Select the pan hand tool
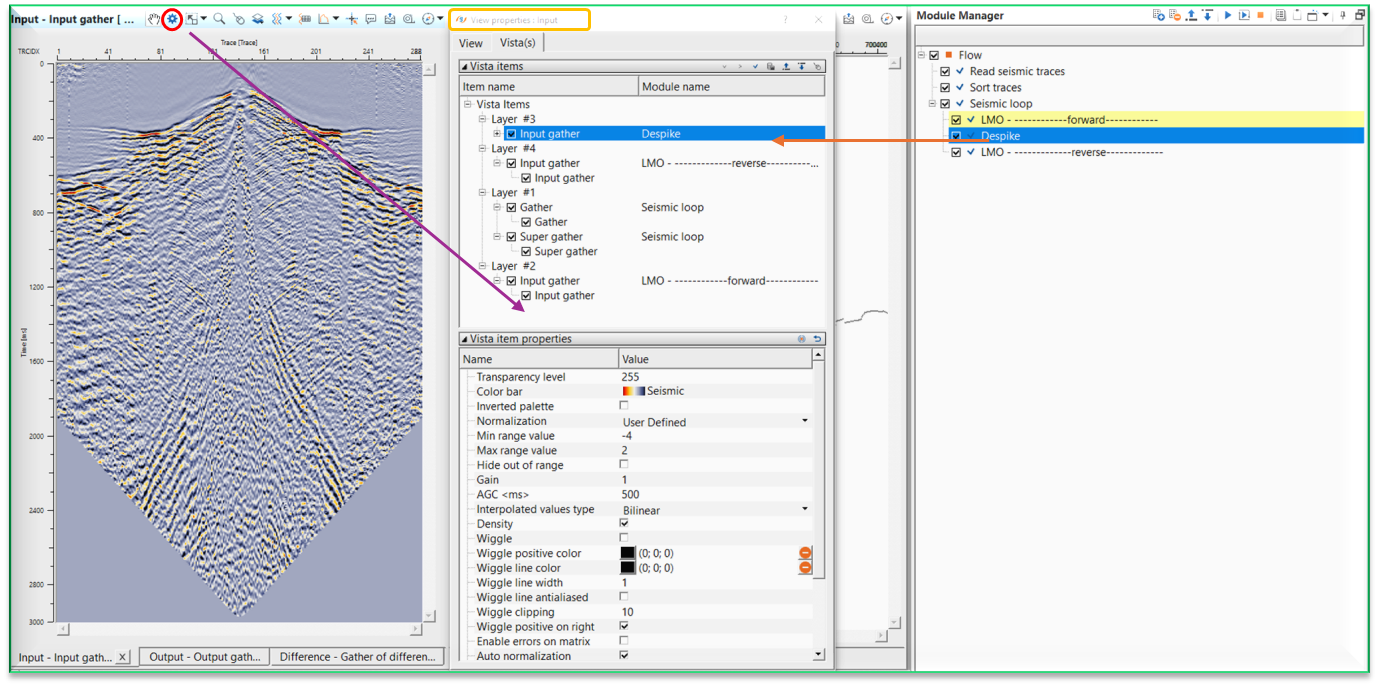This screenshot has width=1379, height=687. (153, 19)
